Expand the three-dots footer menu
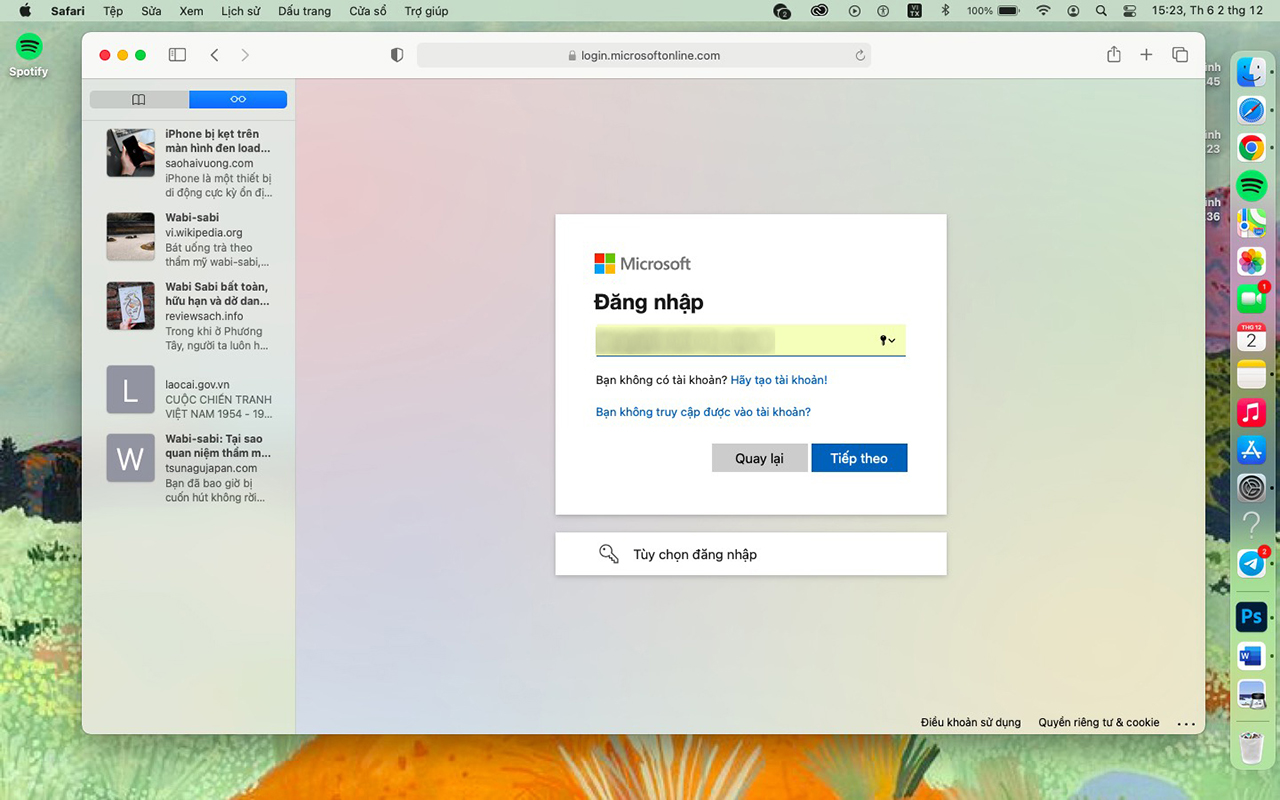Screen dimensions: 1280x800 (x=1186, y=723)
